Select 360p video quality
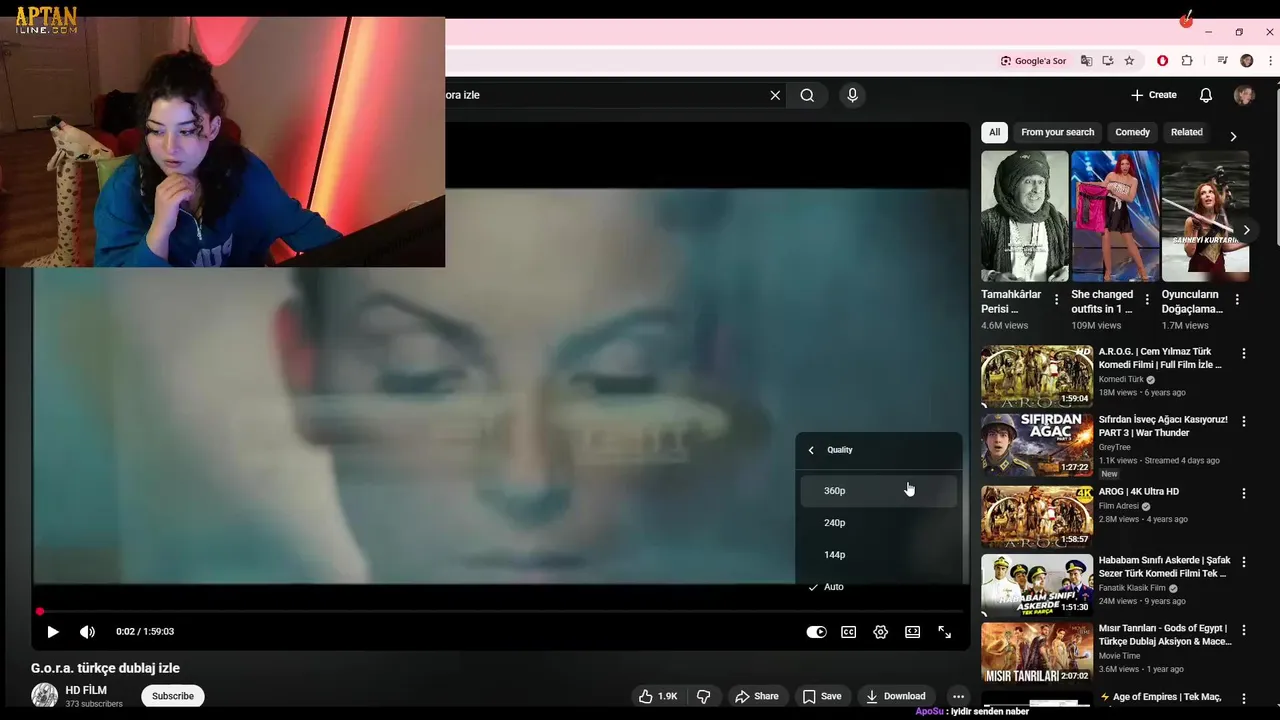The width and height of the screenshot is (1280, 720). tap(878, 491)
